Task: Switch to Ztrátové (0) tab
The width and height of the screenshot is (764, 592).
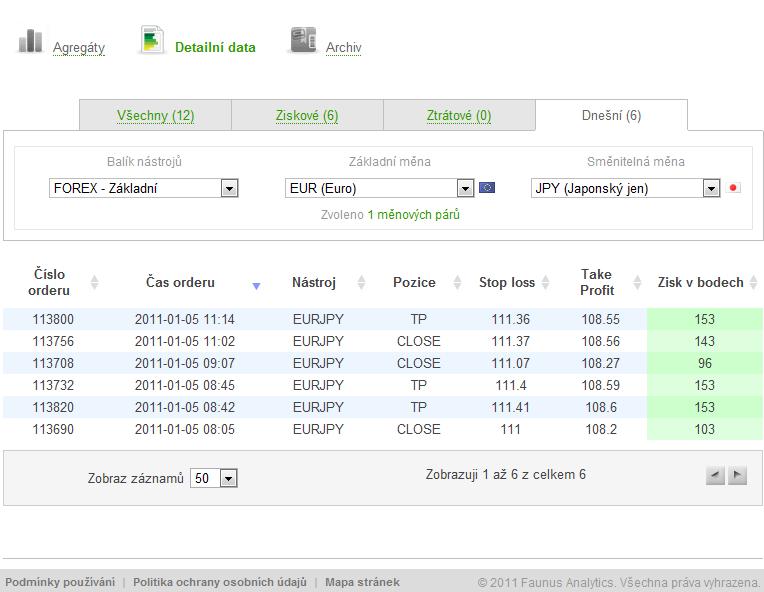Action: pos(459,115)
